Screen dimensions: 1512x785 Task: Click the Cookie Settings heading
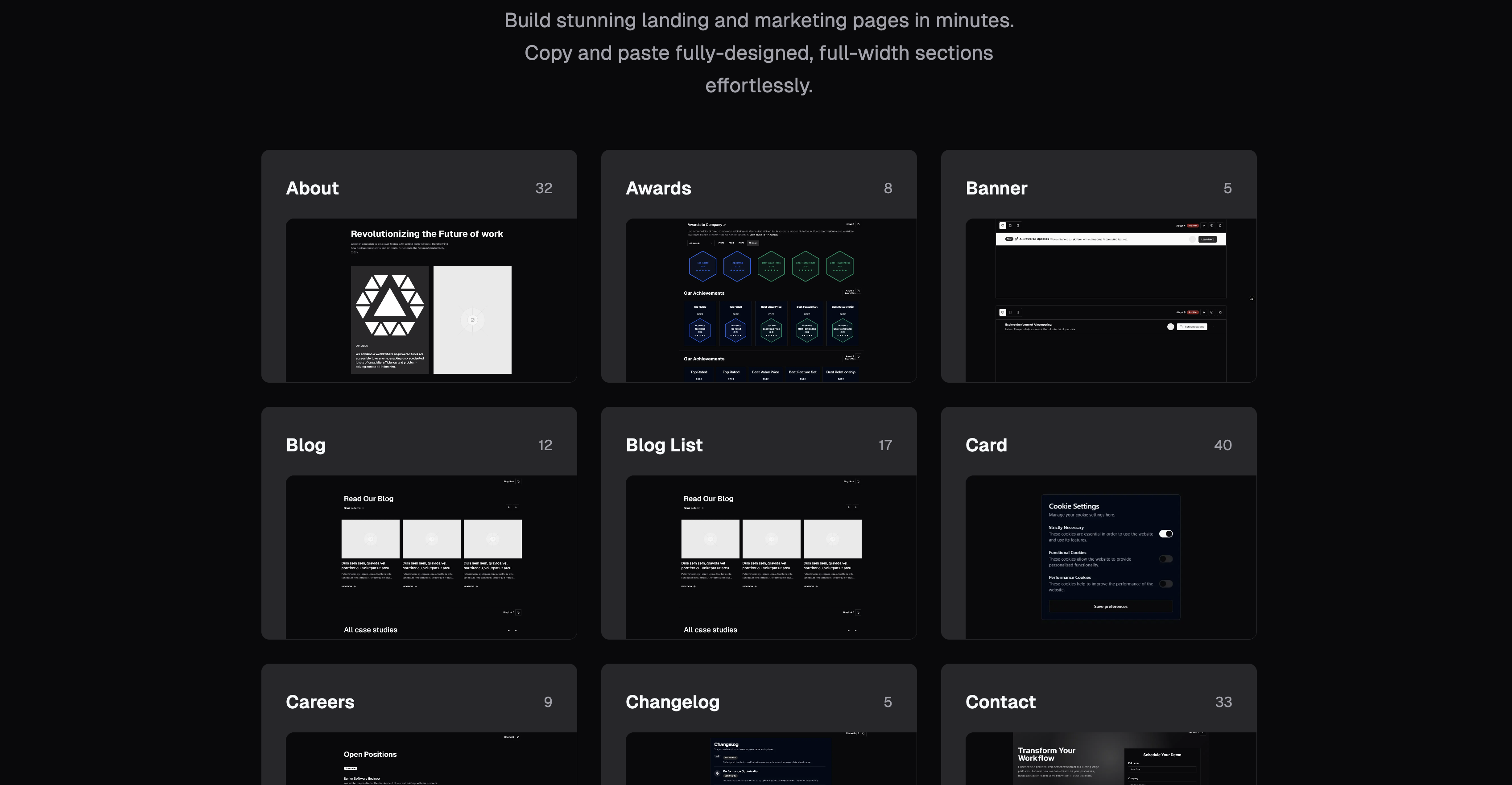pyautogui.click(x=1074, y=506)
